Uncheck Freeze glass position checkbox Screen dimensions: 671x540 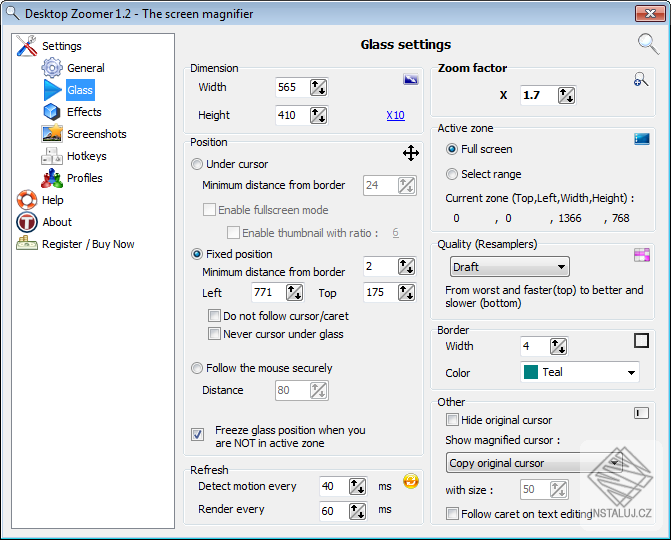coord(197,434)
